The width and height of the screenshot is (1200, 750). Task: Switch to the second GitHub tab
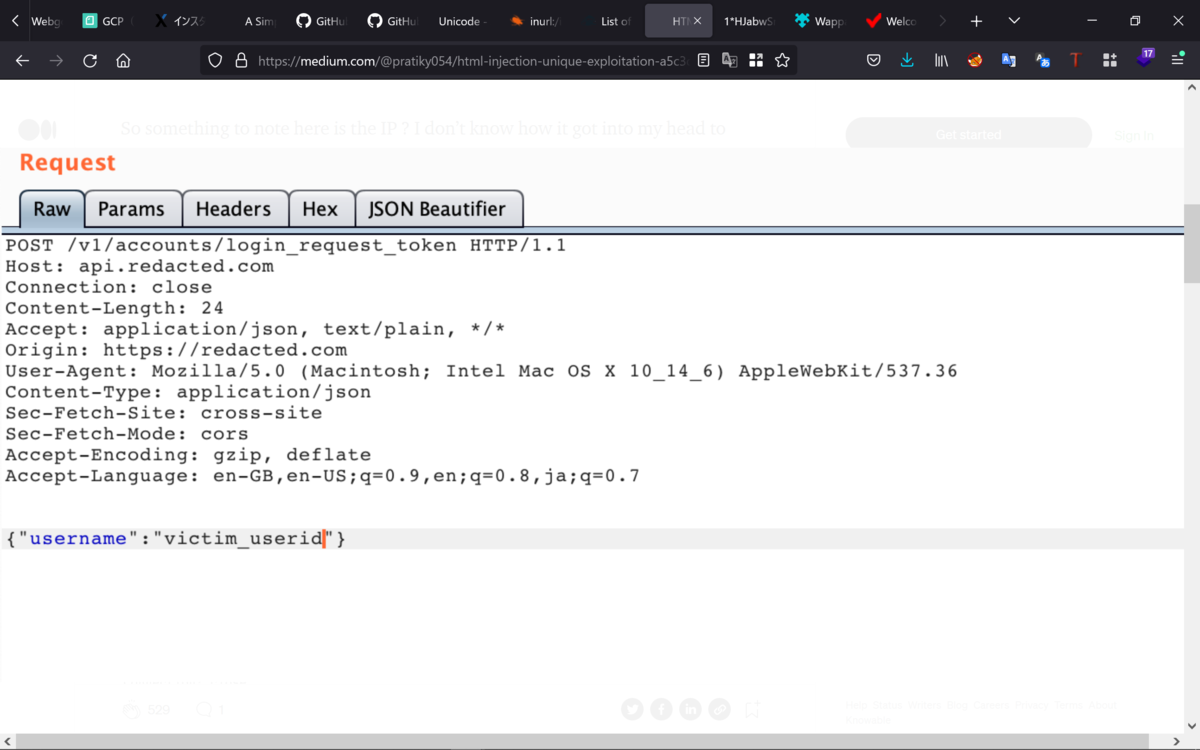(395, 21)
